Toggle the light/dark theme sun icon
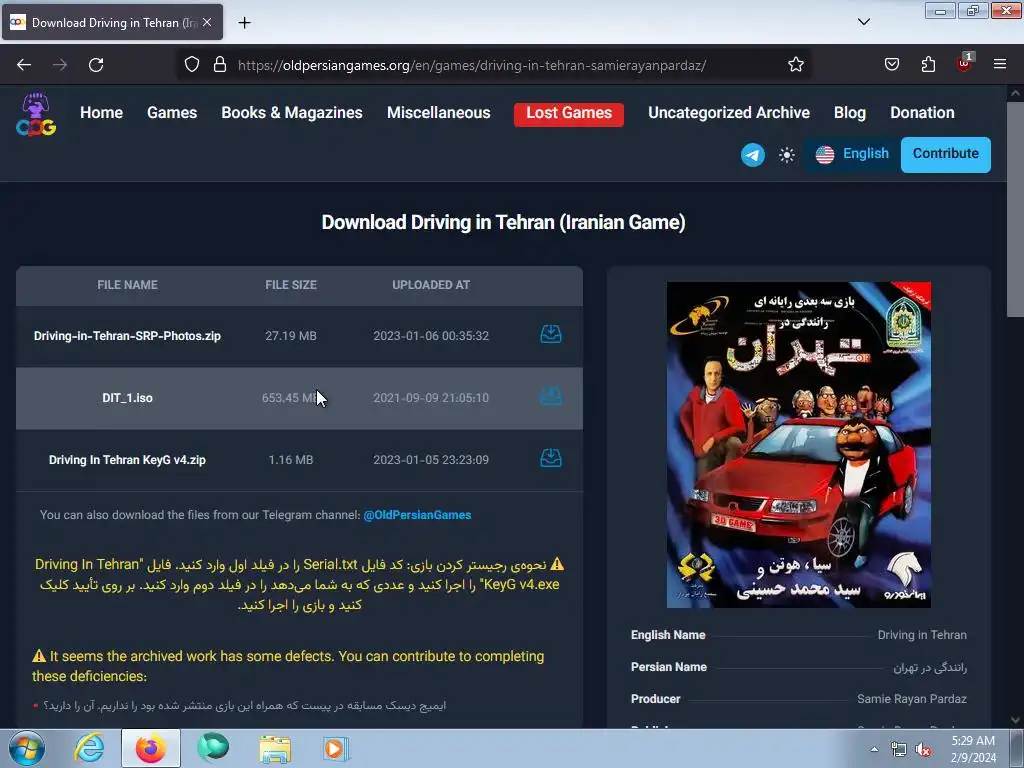The width and height of the screenshot is (1024, 768). click(x=787, y=155)
